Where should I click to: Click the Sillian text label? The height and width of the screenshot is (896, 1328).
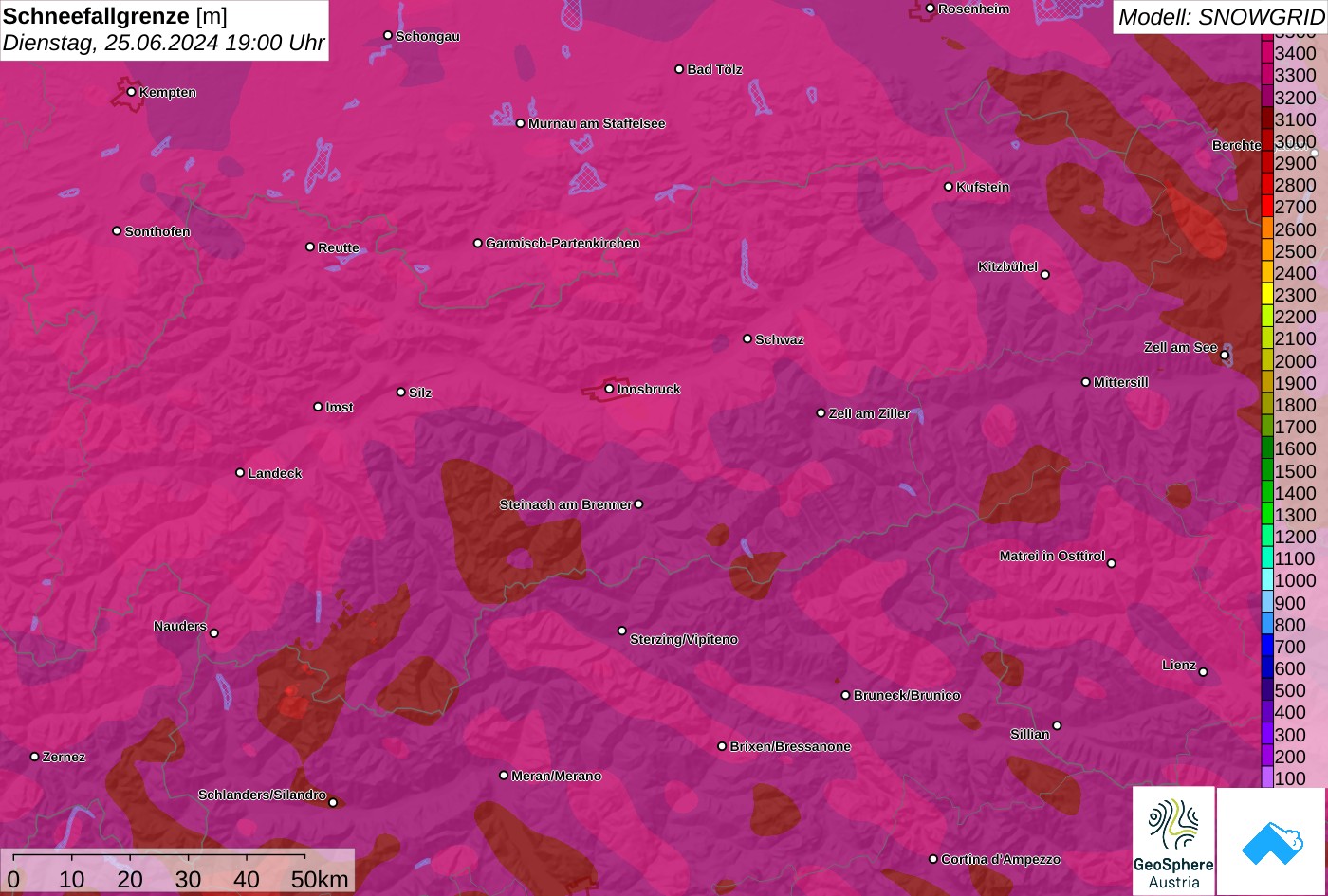pos(1030,734)
